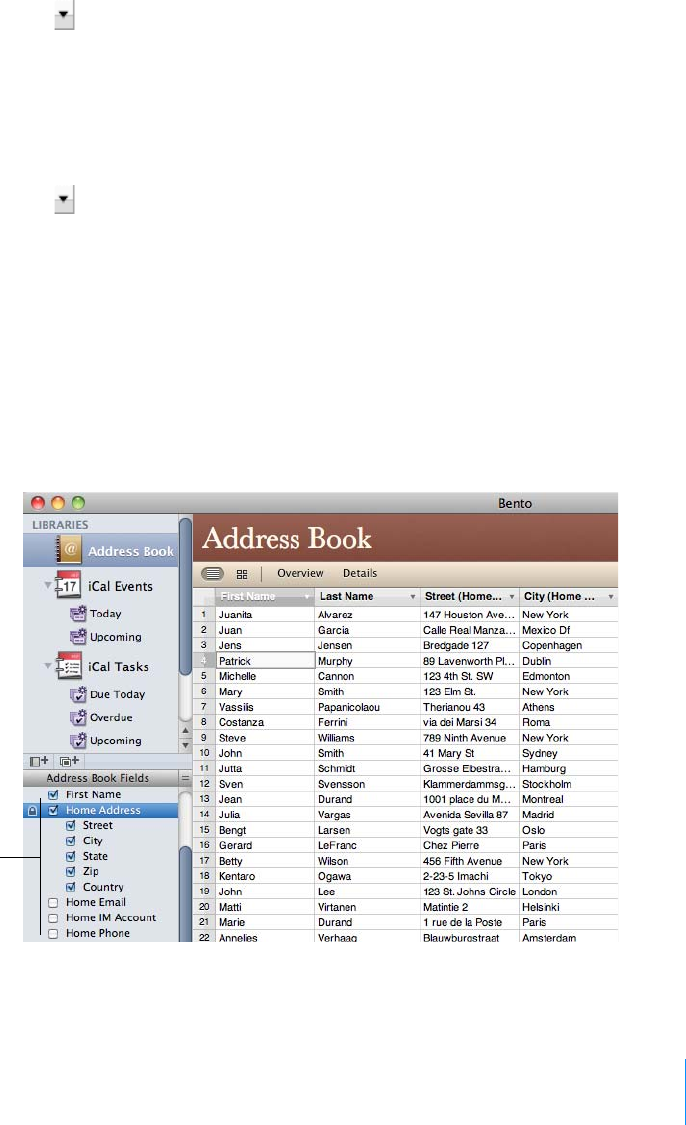This screenshot has height=1125, width=686.
Task: Uncheck the Street field checkbox
Action: point(70,826)
